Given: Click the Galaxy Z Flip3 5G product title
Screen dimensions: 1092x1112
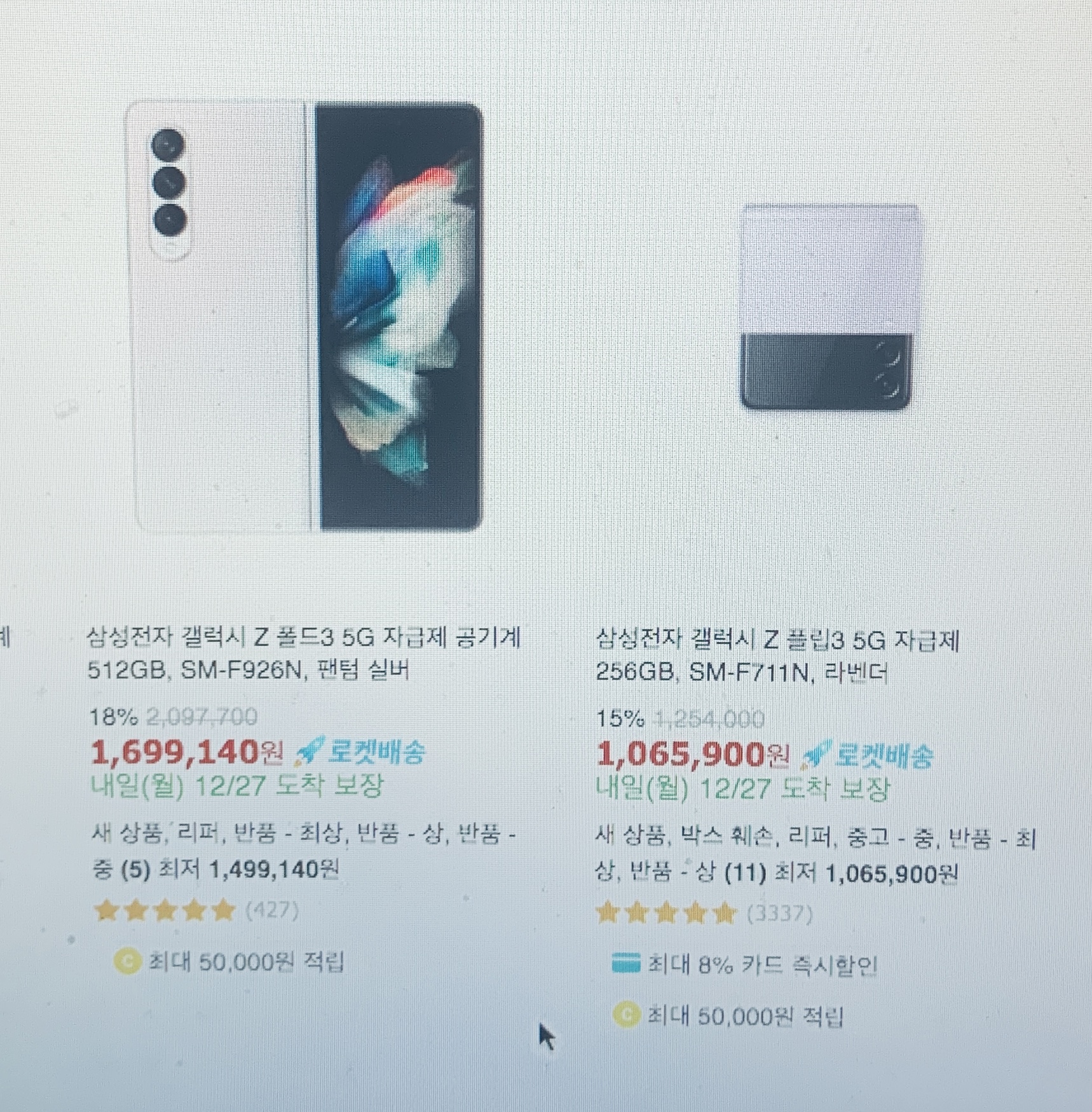Looking at the screenshot, I should (777, 656).
